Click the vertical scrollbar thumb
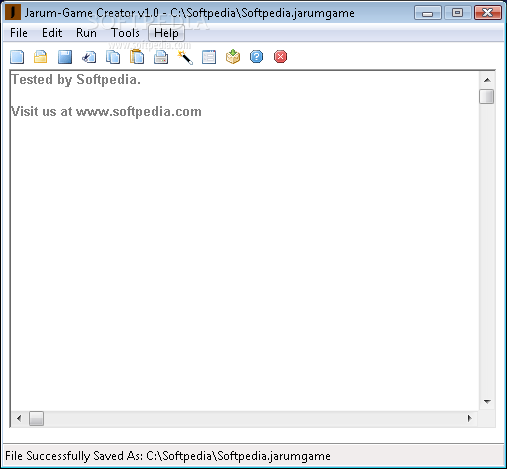 487,97
